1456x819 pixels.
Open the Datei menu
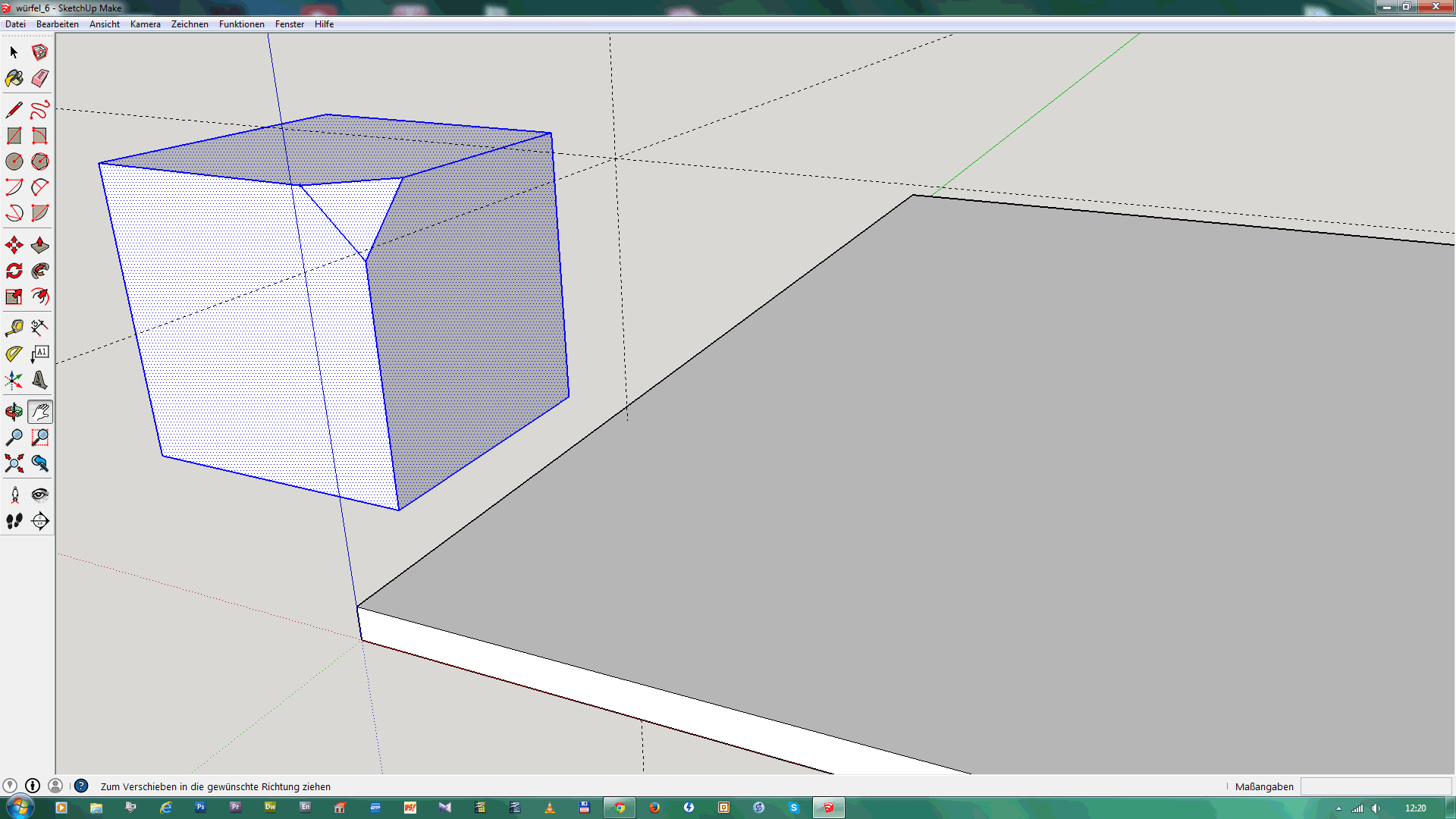[15, 24]
